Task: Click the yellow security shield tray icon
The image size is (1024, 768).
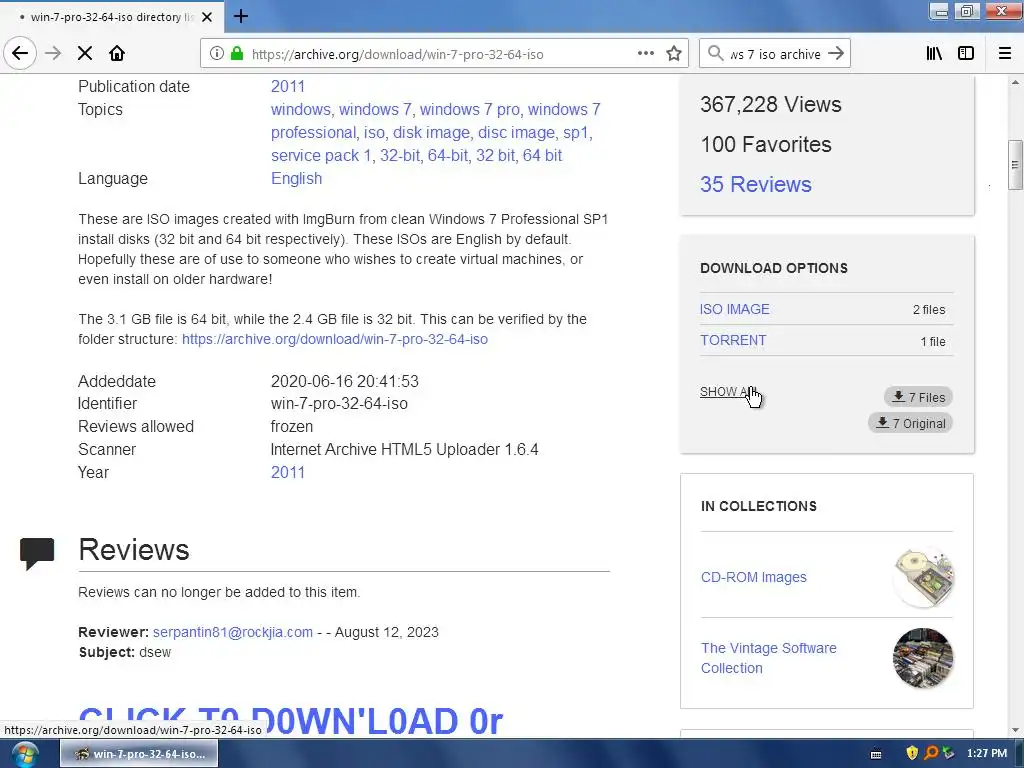Action: click(x=912, y=753)
